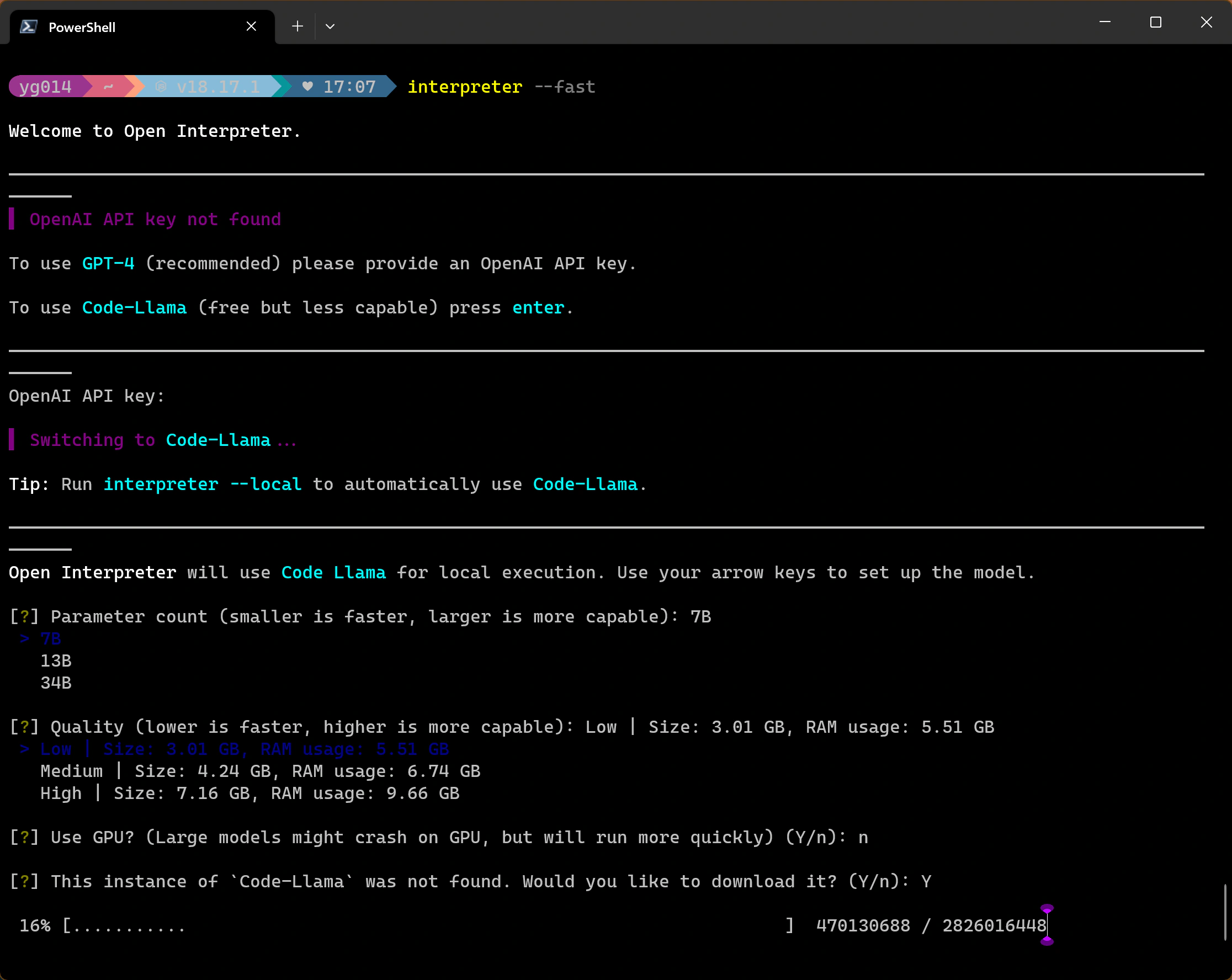This screenshot has width=1232, height=980.
Task: Click 'Code Llama' in local execution line
Action: 334,573
